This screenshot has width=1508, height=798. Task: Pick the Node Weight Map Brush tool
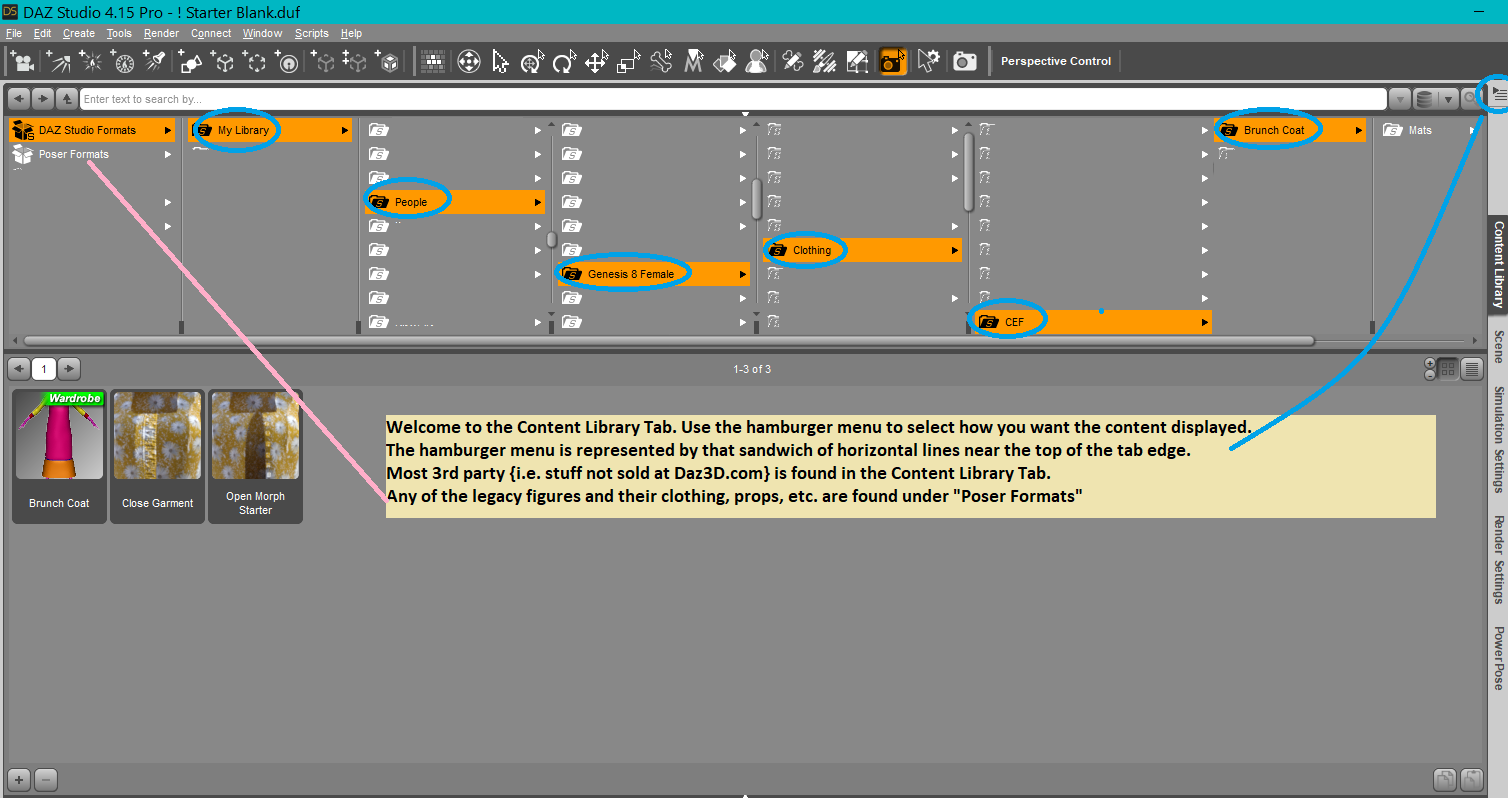[x=825, y=61]
